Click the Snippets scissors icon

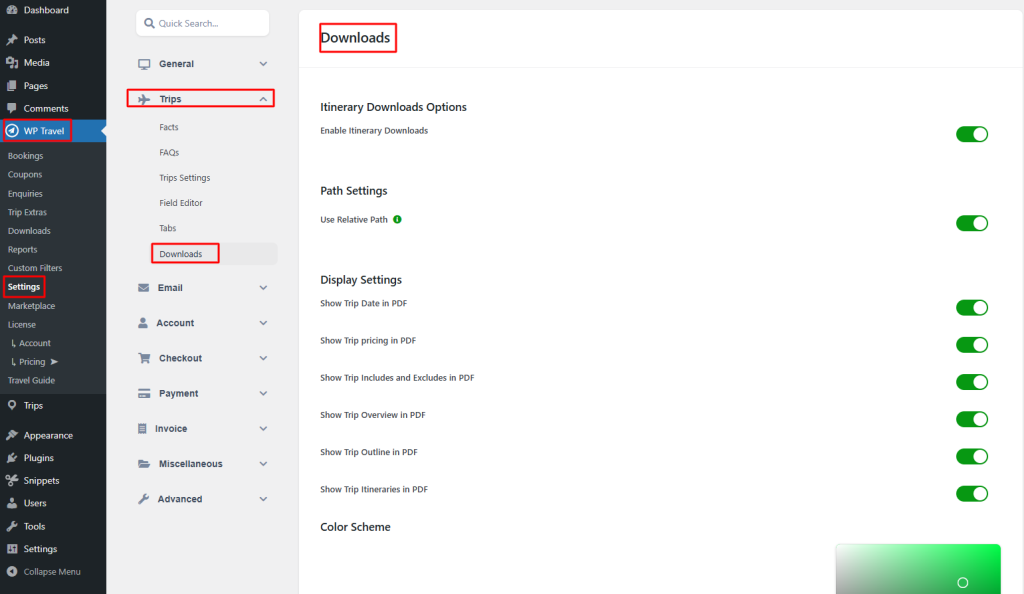coord(12,480)
